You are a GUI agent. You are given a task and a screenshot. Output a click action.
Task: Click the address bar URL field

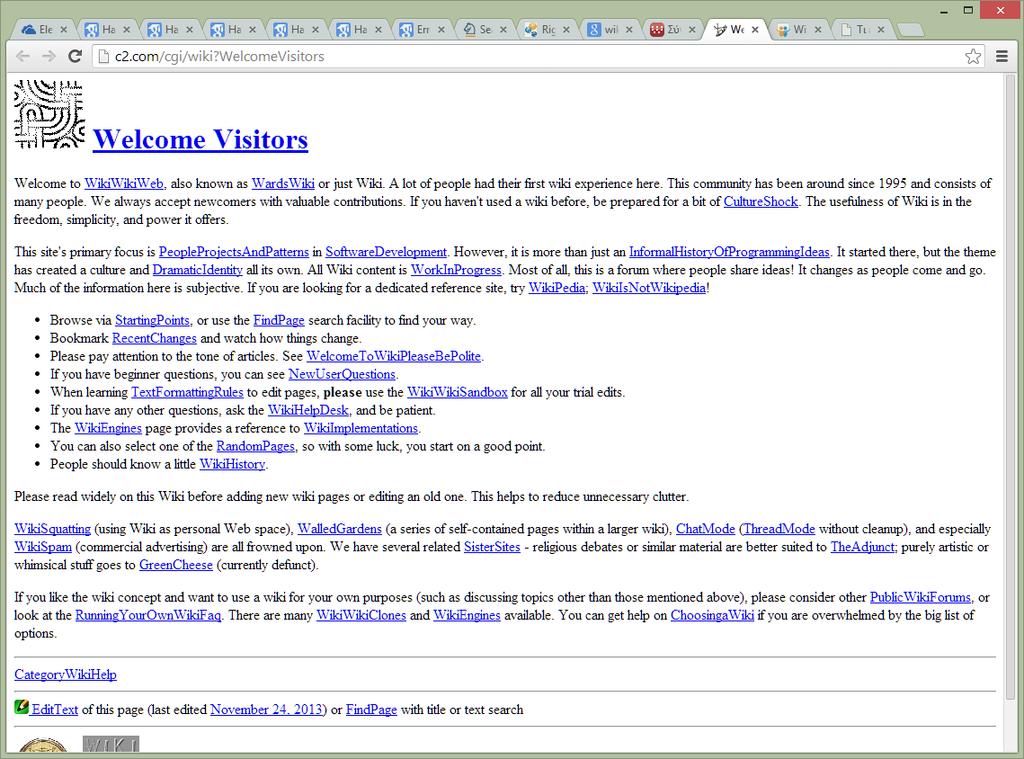pos(536,56)
